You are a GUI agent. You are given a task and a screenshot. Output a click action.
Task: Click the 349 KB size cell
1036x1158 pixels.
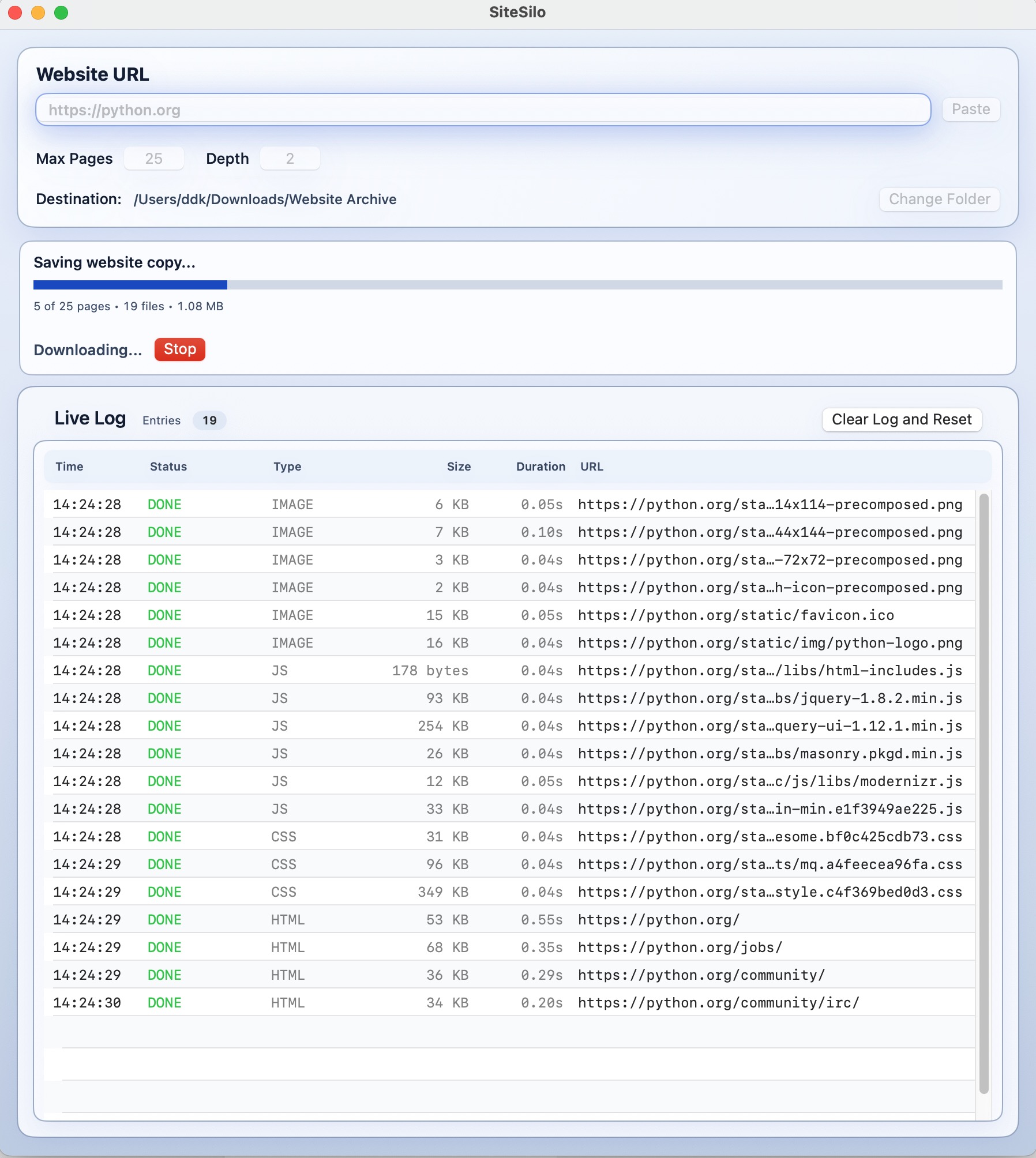443,892
